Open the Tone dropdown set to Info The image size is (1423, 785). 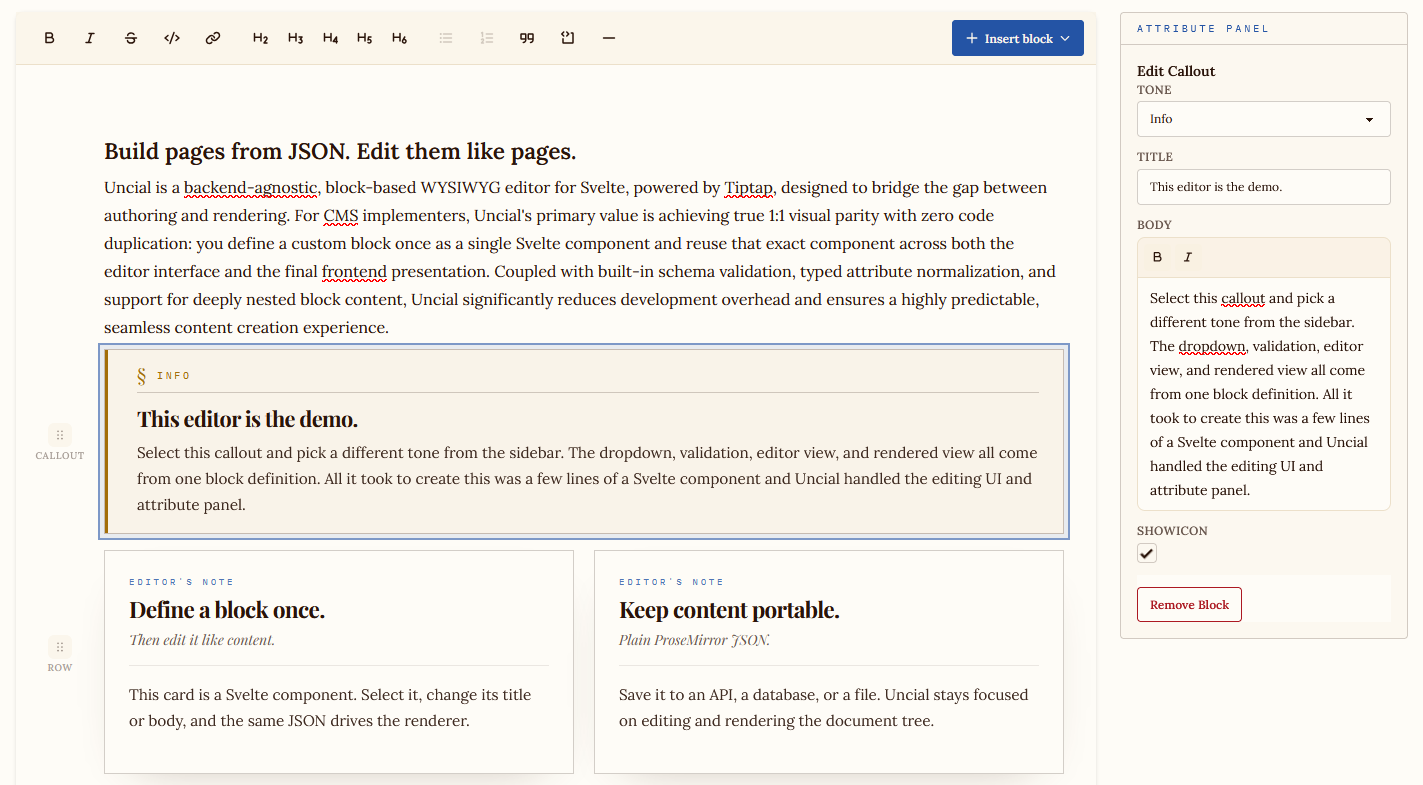[x=1264, y=119]
